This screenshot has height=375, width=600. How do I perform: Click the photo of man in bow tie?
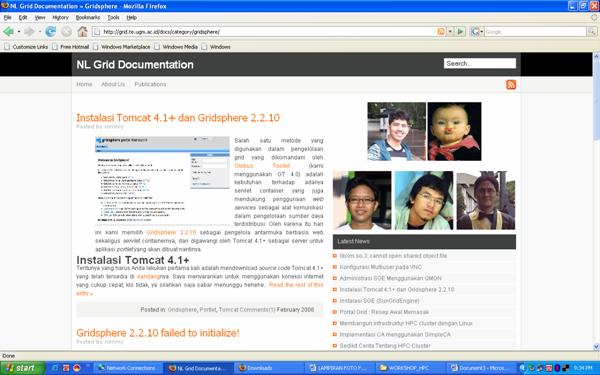486,200
